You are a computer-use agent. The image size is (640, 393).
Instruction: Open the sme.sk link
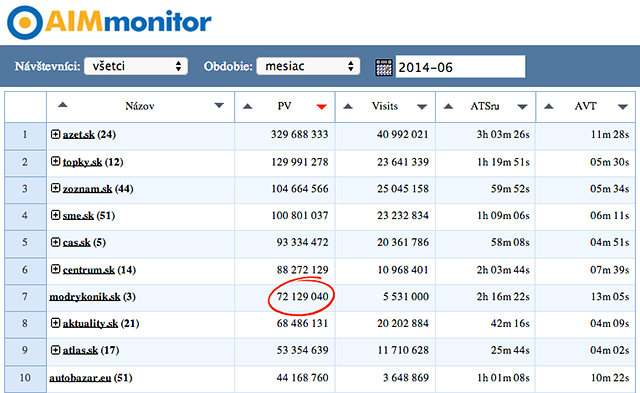coord(78,216)
